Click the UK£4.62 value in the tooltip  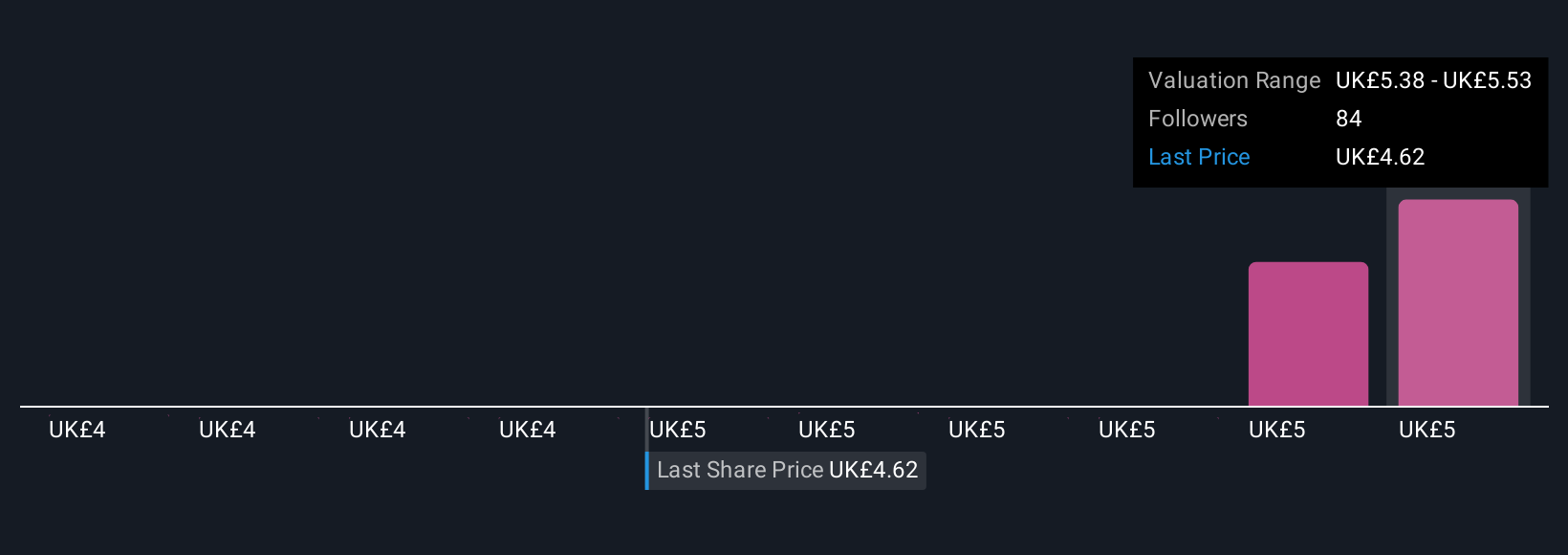pyautogui.click(x=1380, y=157)
